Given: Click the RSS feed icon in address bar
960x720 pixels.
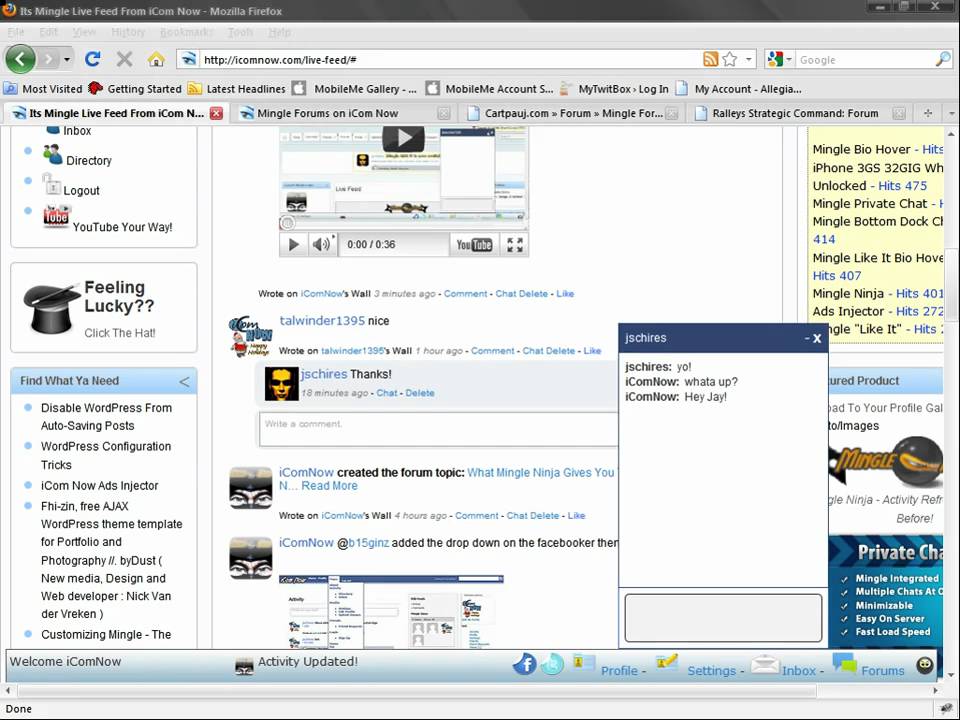Looking at the screenshot, I should coord(710,59).
